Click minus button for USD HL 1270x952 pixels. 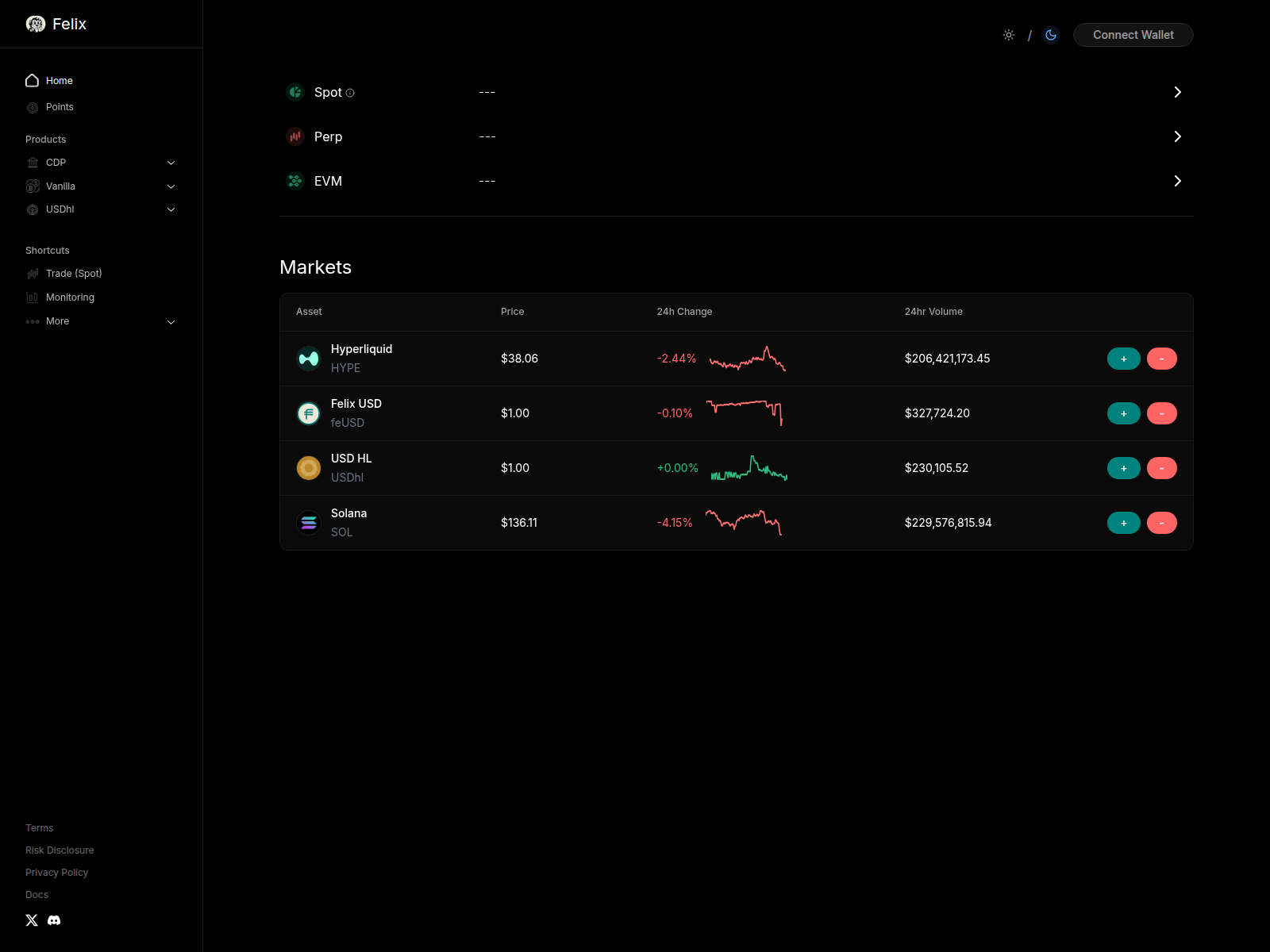[1162, 468]
